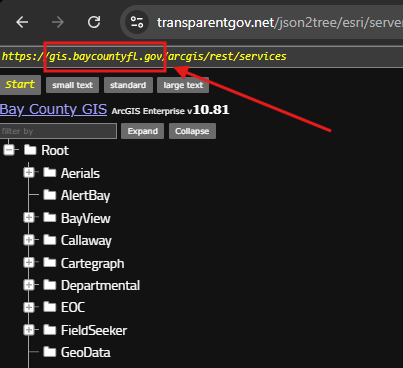Viewport: 403px width, 368px height.
Task: Expand the Aerials folder plus box
Action: click(x=29, y=173)
